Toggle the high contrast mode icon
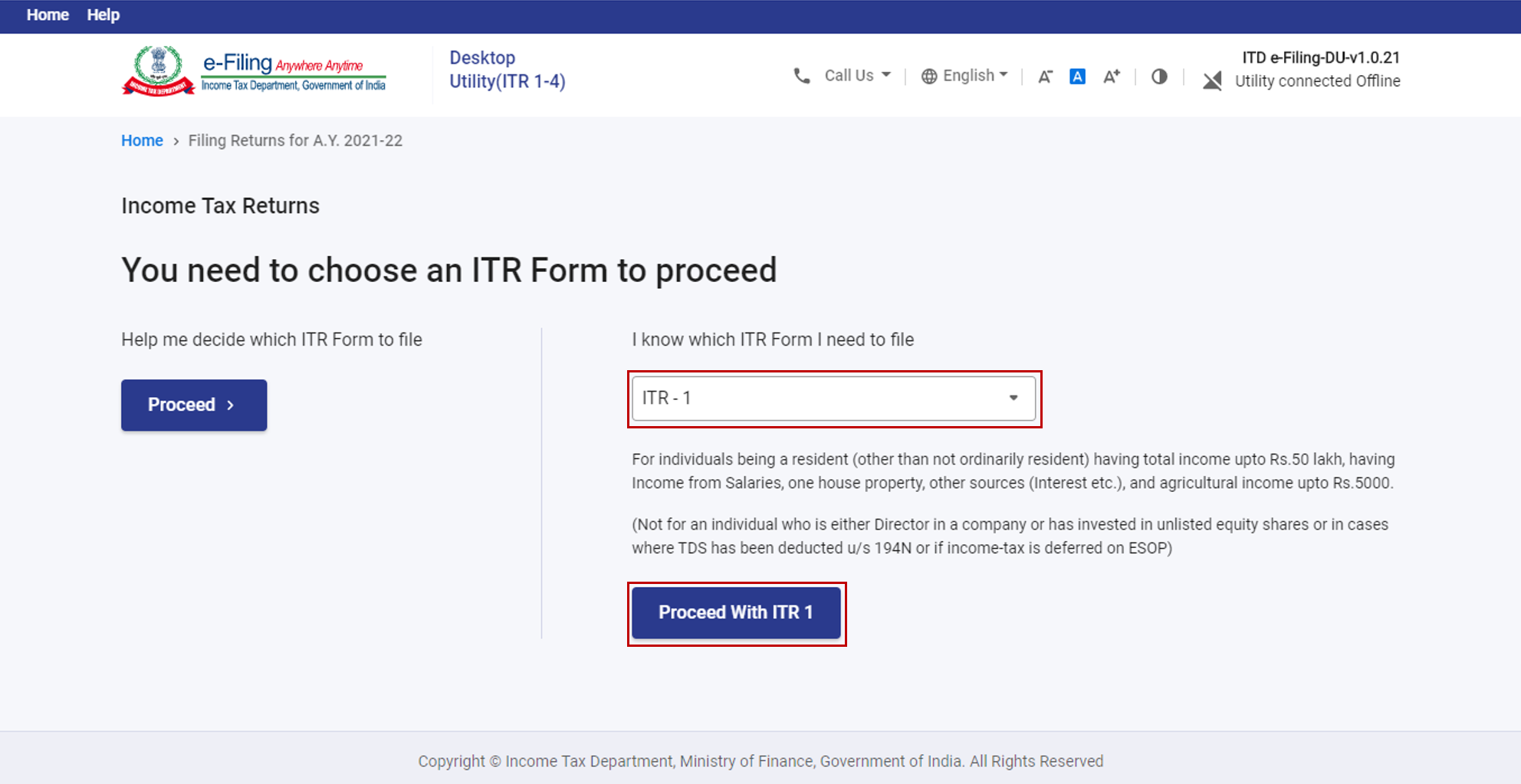The image size is (1521, 784). pyautogui.click(x=1159, y=76)
